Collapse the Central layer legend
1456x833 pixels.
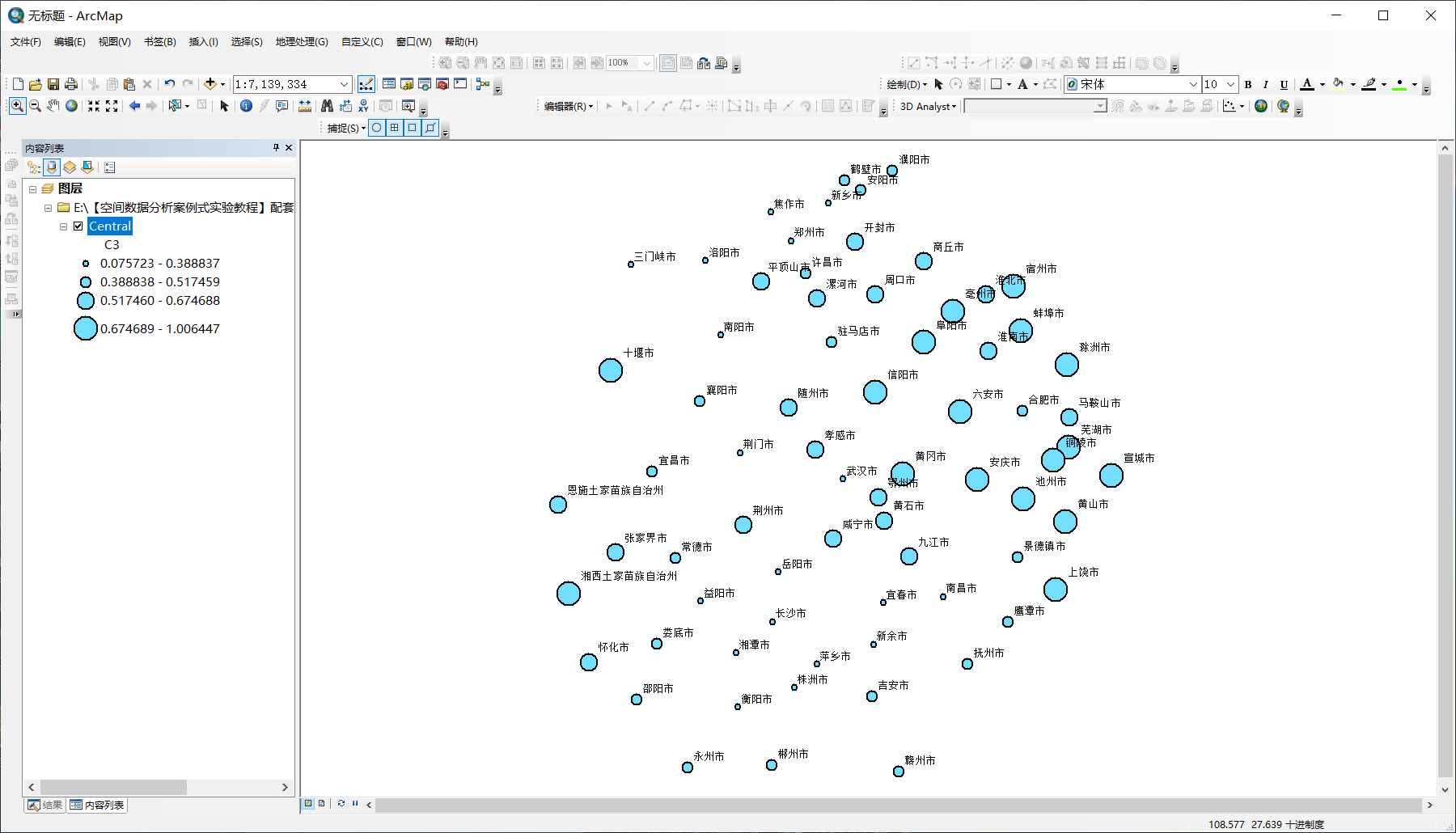64,226
